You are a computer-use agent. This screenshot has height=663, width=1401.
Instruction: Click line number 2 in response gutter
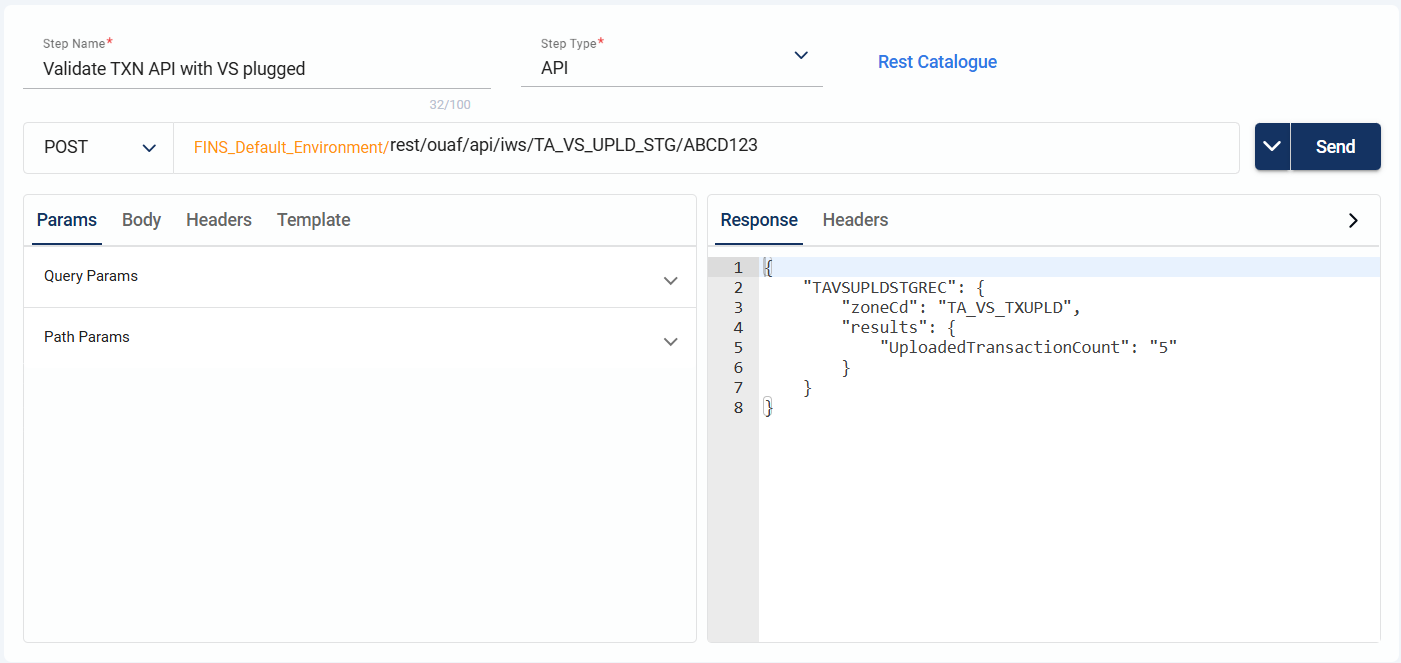(738, 288)
